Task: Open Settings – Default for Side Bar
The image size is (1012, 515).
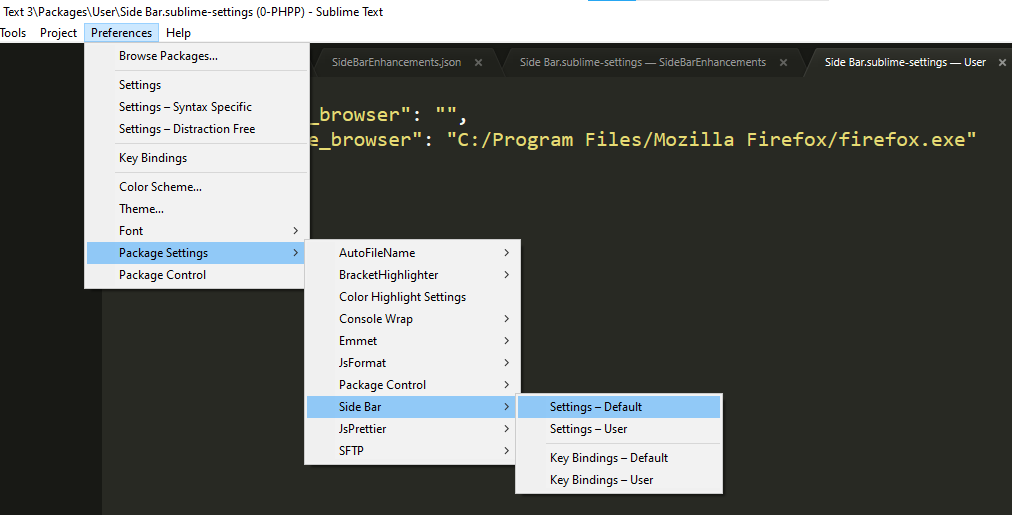Action: click(596, 407)
